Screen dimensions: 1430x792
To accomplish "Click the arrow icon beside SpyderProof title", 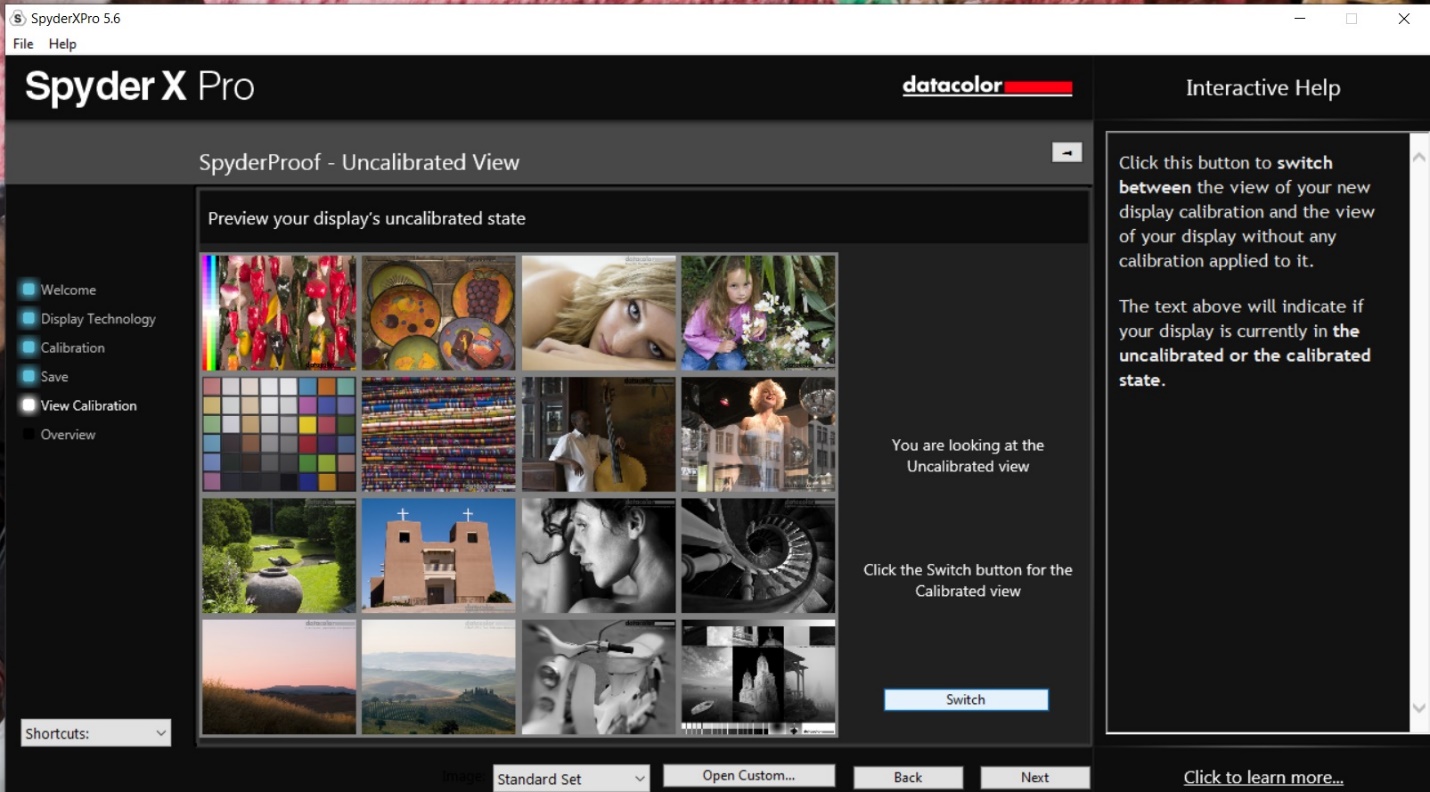I will click(x=1066, y=152).
